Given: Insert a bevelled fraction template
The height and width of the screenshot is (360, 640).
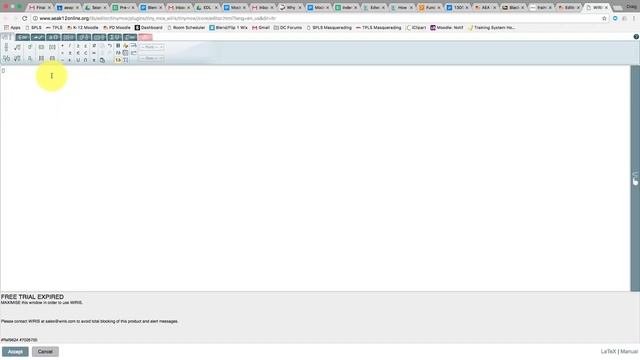Looking at the screenshot, I should click(7, 58).
